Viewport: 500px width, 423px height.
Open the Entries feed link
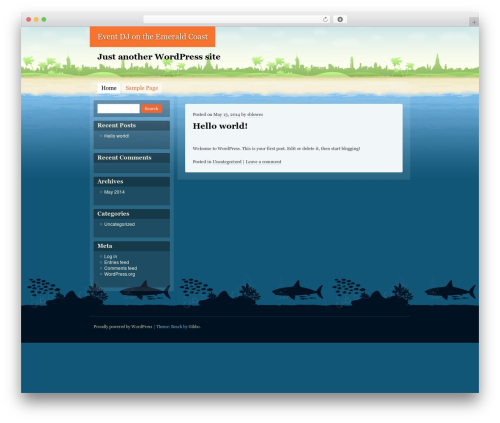point(116,262)
